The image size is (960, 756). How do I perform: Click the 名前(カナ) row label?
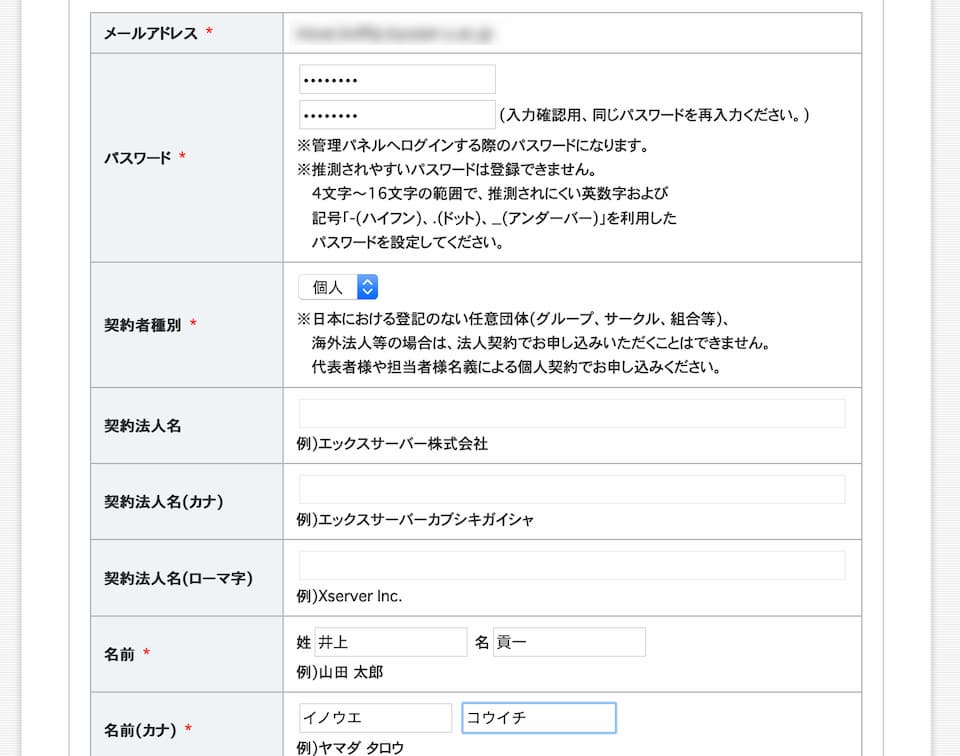click(x=141, y=730)
